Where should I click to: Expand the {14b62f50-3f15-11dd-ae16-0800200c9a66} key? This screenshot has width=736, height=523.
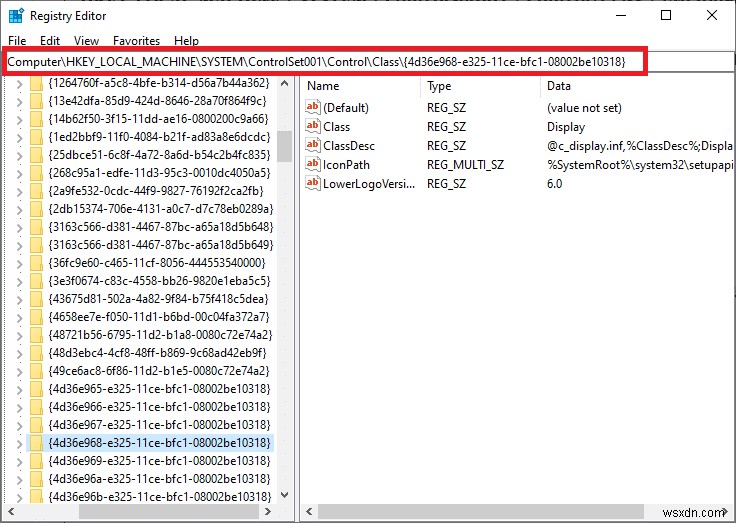(x=19, y=120)
